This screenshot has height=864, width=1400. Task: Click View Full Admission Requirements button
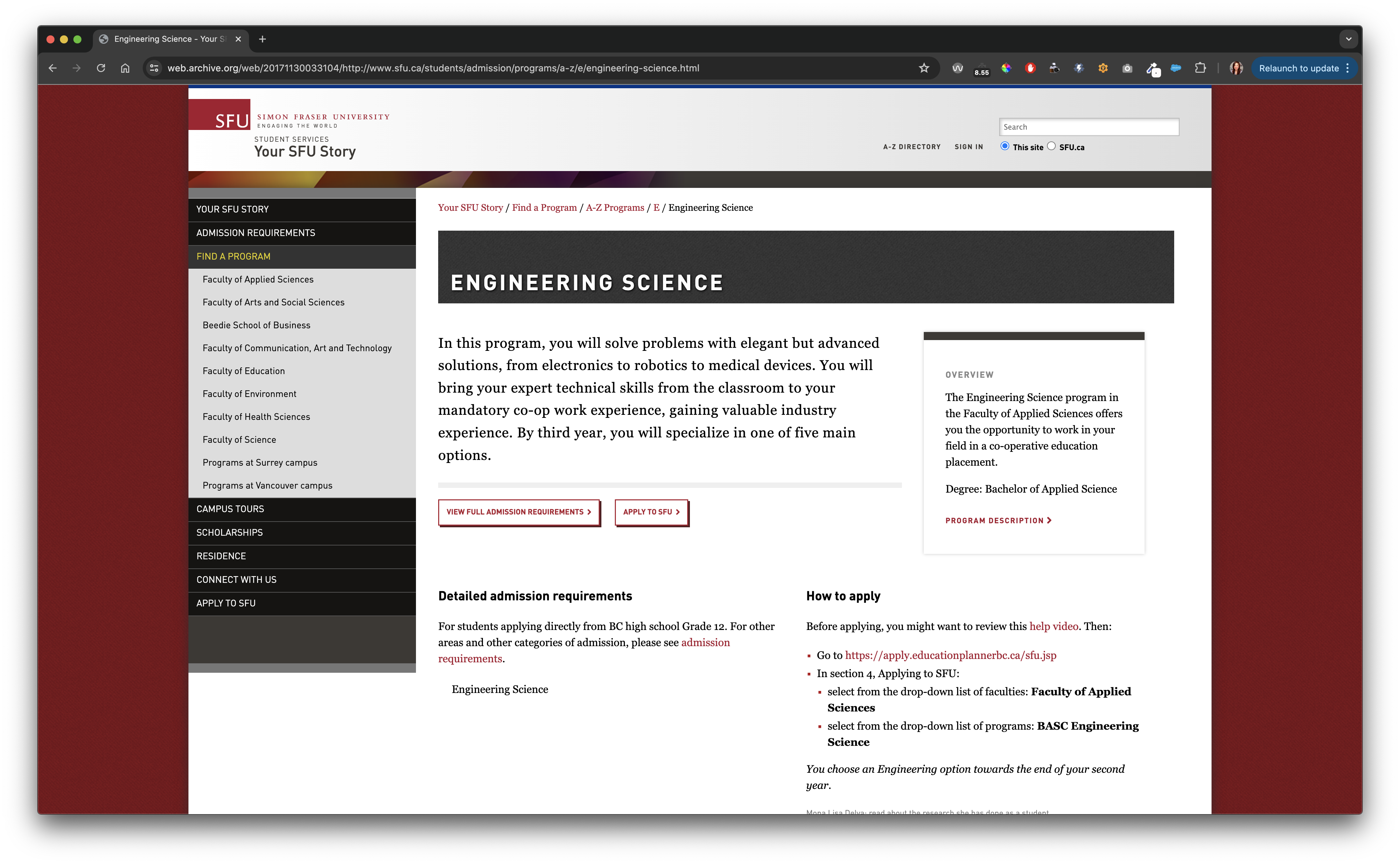click(518, 512)
